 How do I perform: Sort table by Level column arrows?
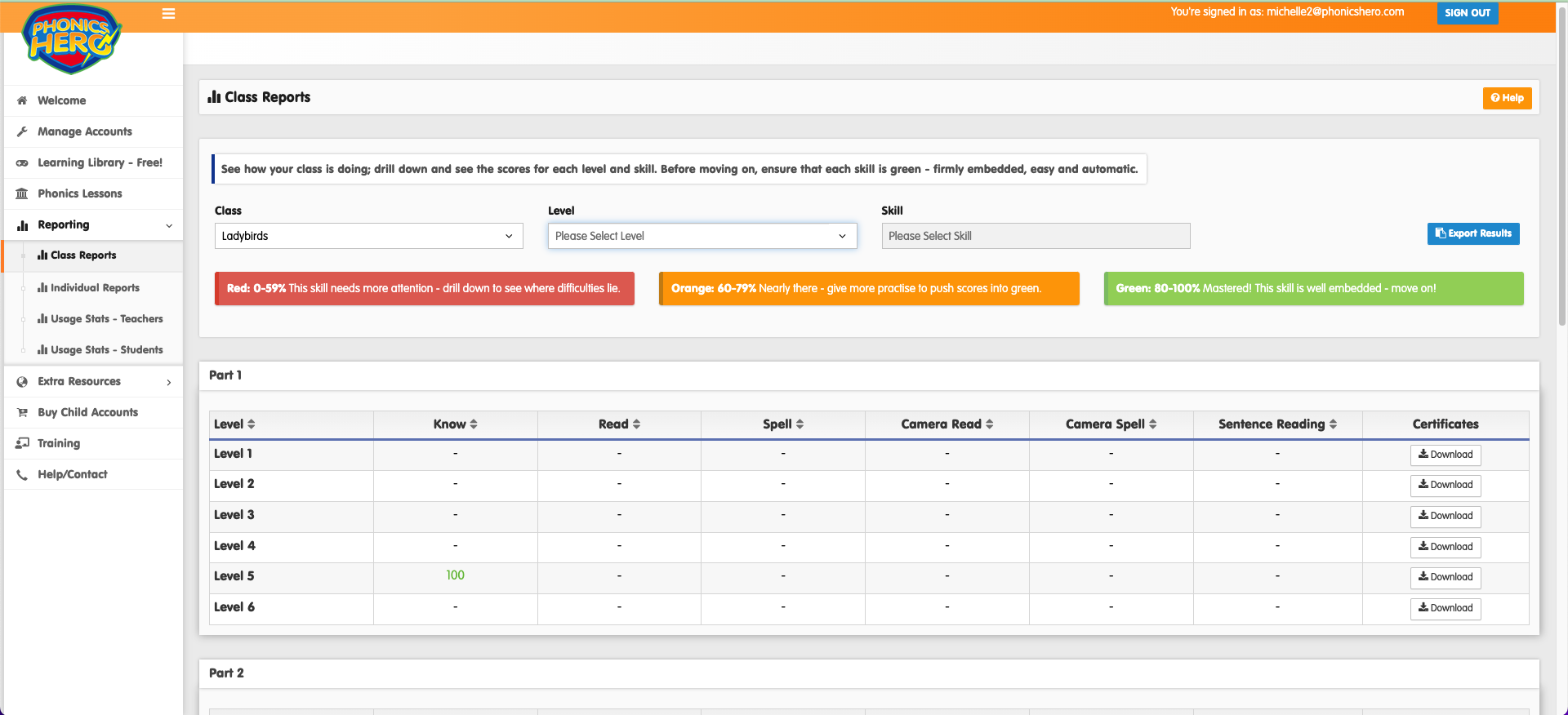tap(252, 424)
